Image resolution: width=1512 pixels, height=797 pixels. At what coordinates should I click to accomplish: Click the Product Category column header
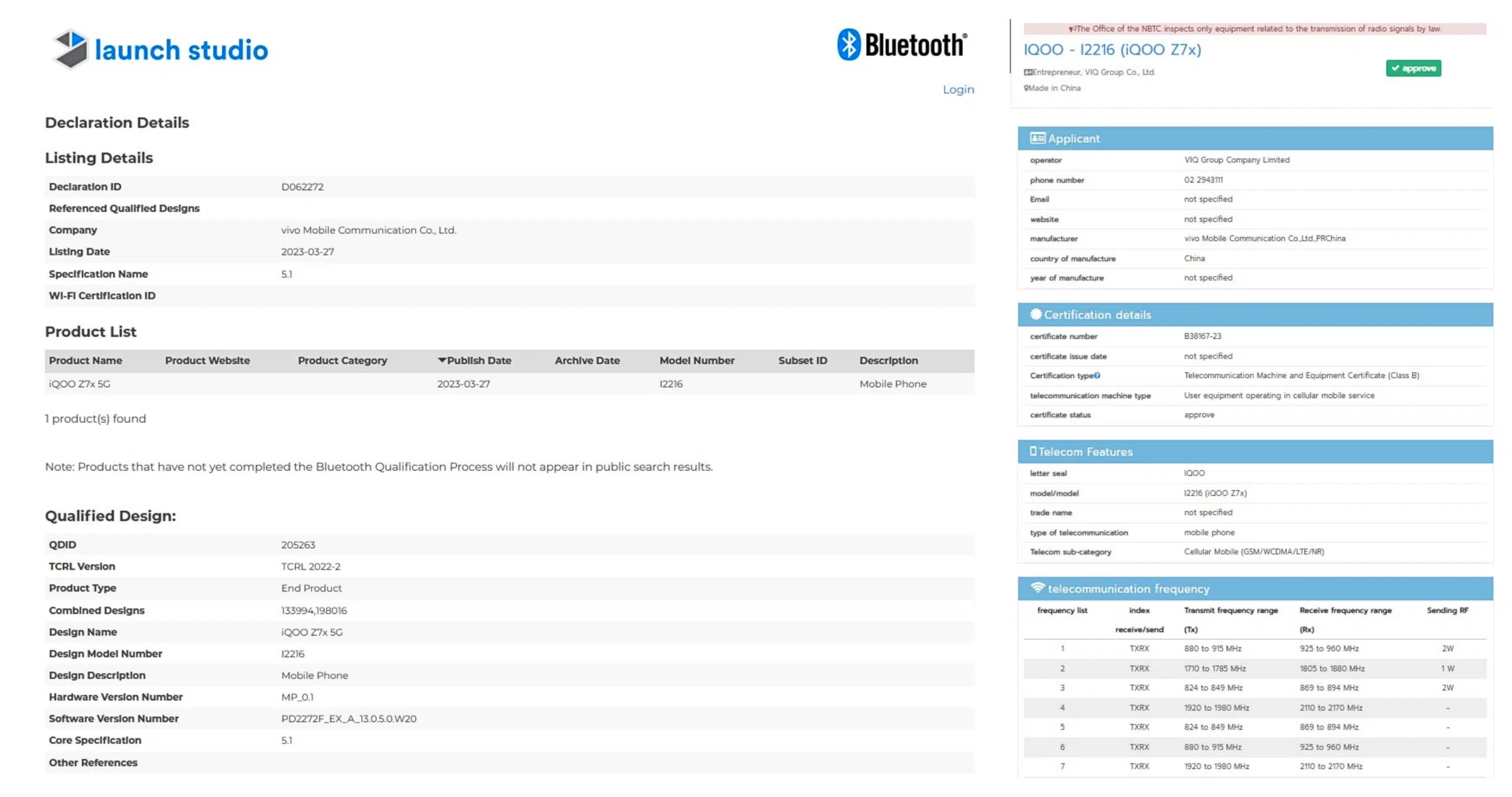click(x=342, y=360)
